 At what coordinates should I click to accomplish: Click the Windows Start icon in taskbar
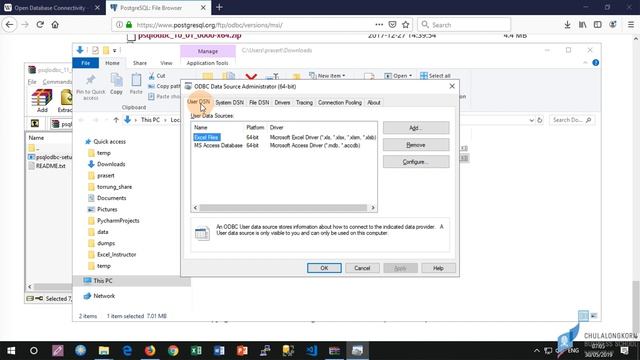click(x=11, y=351)
